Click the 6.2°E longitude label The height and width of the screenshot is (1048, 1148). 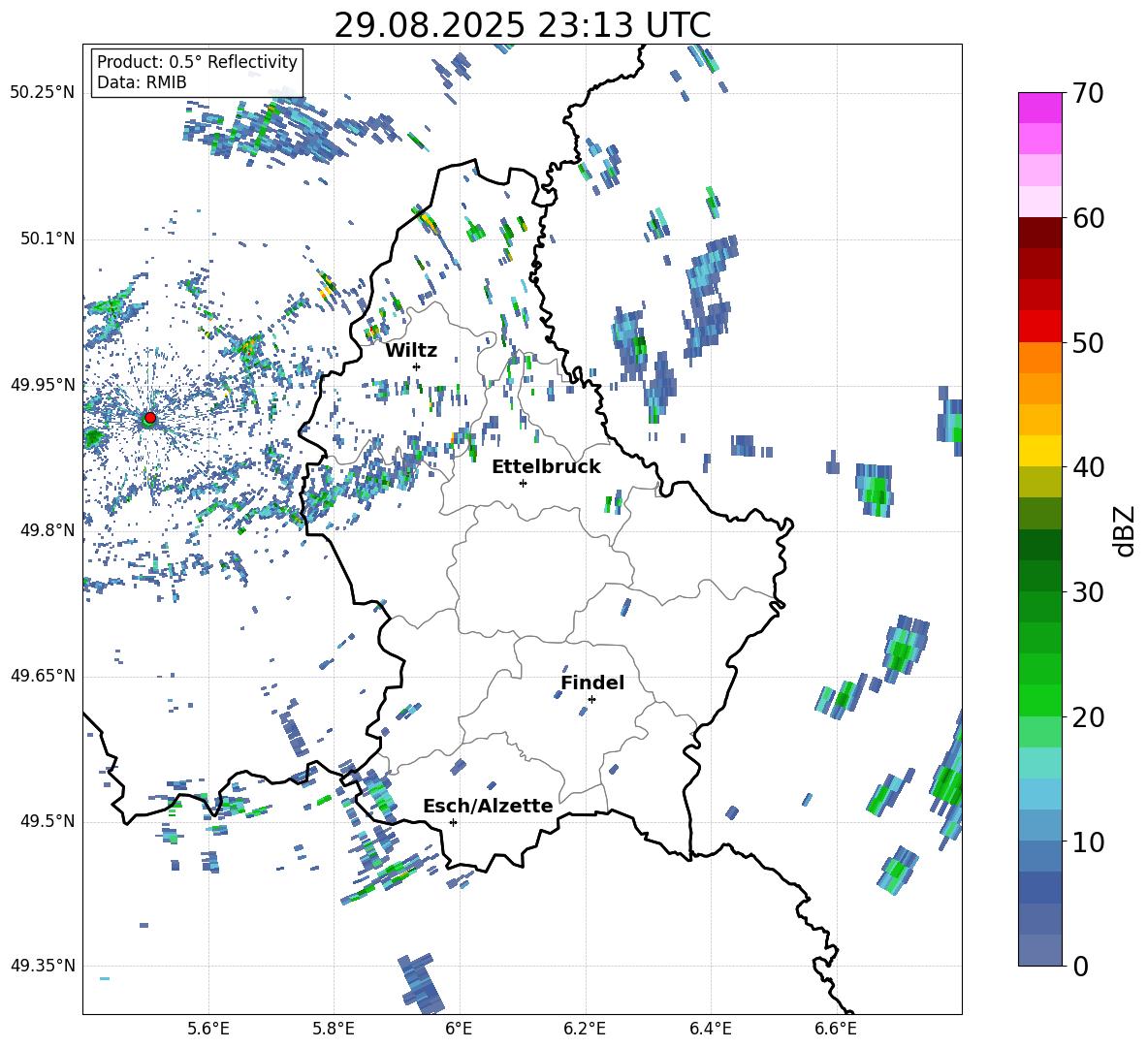585,1029
